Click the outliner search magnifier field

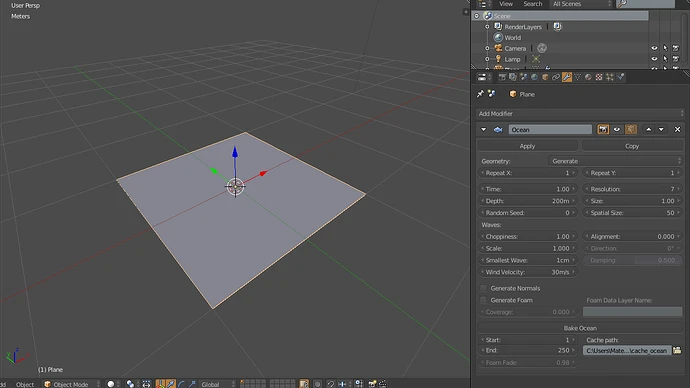[645, 4]
